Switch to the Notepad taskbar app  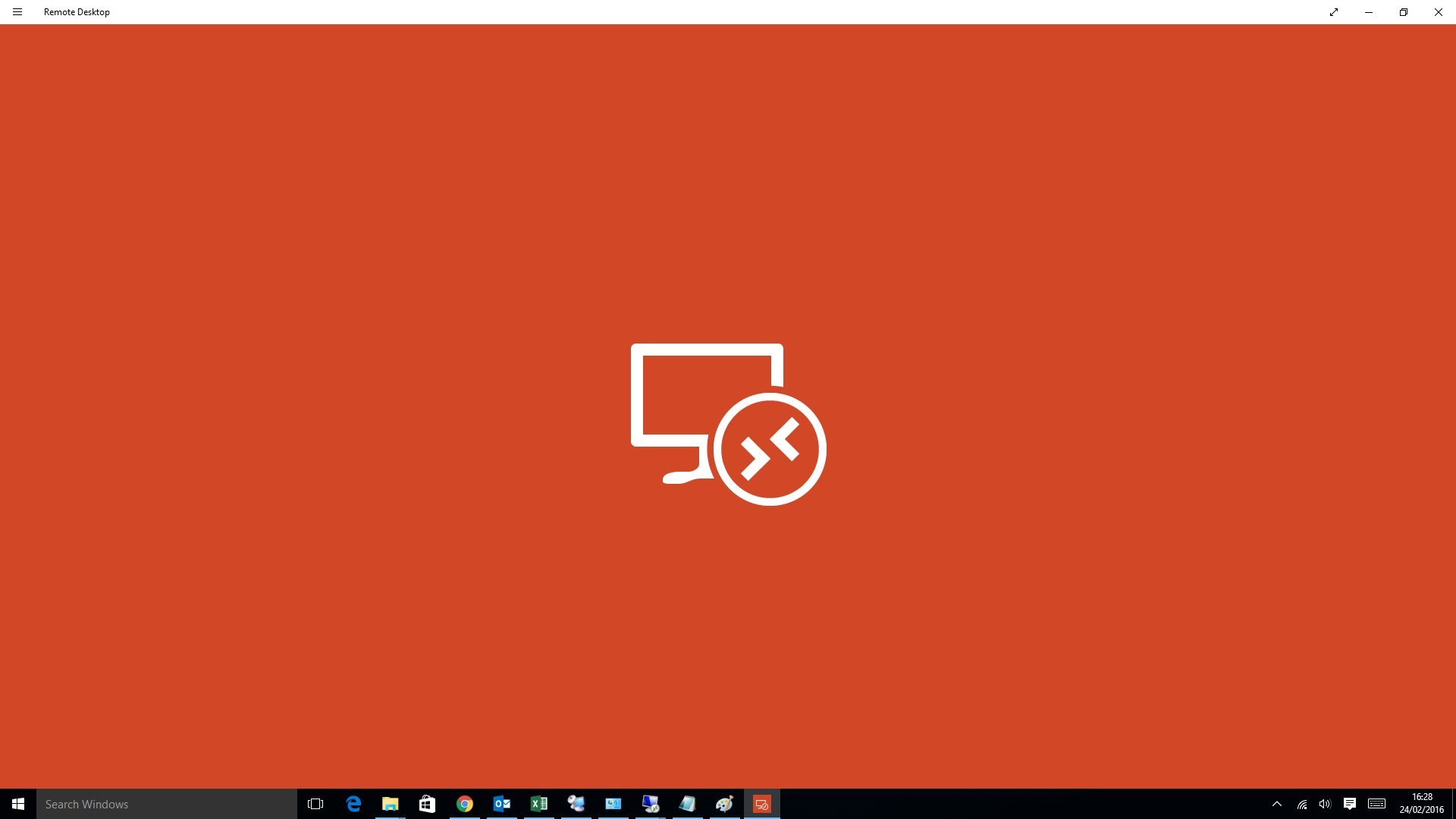pos(688,804)
